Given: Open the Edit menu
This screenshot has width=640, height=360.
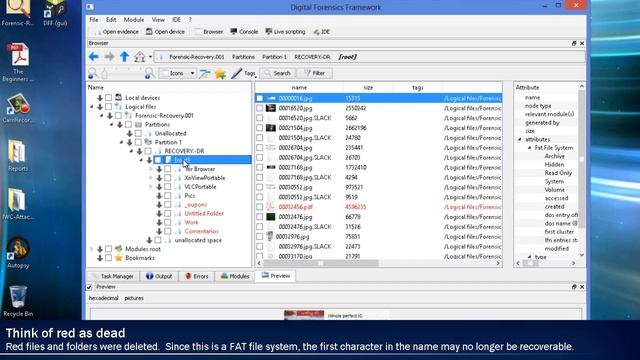Looking at the screenshot, I should click(x=111, y=20).
